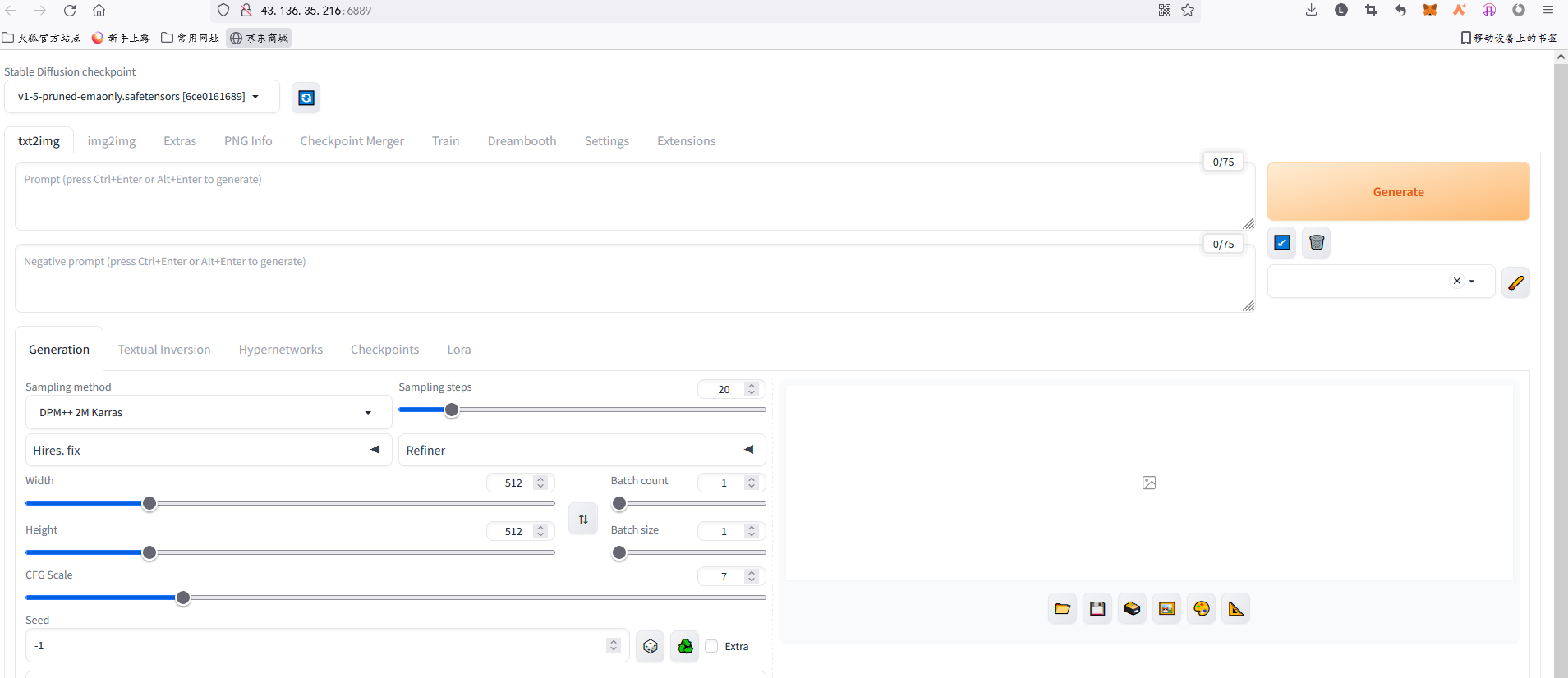Expand the Hires. fix section

click(x=209, y=450)
